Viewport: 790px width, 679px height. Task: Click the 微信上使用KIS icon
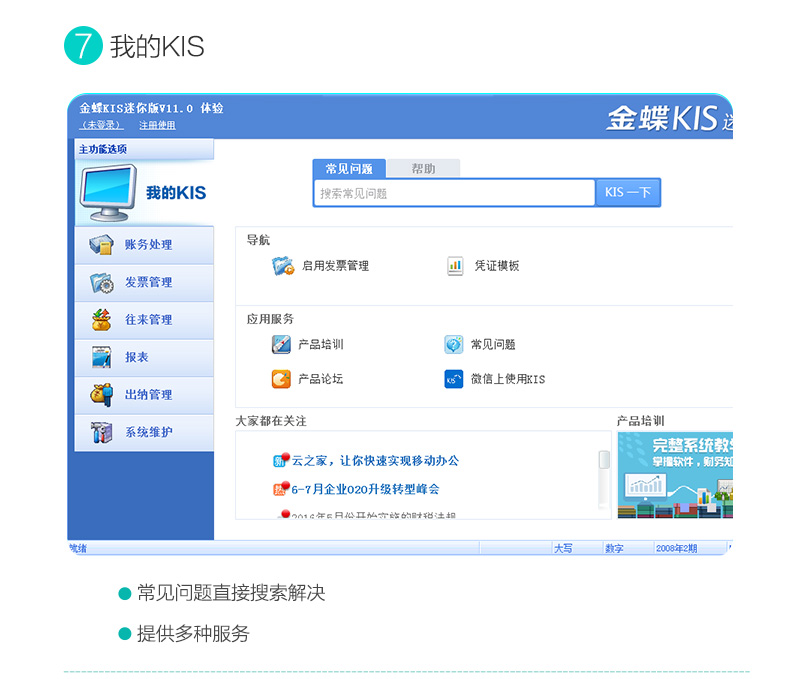[x=454, y=379]
